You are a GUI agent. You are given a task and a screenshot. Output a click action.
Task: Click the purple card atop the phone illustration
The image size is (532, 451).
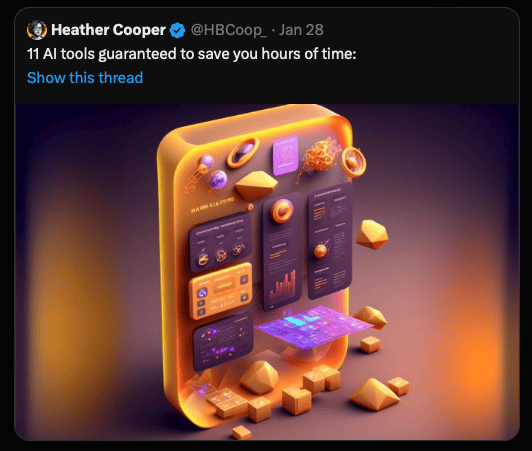(x=286, y=155)
